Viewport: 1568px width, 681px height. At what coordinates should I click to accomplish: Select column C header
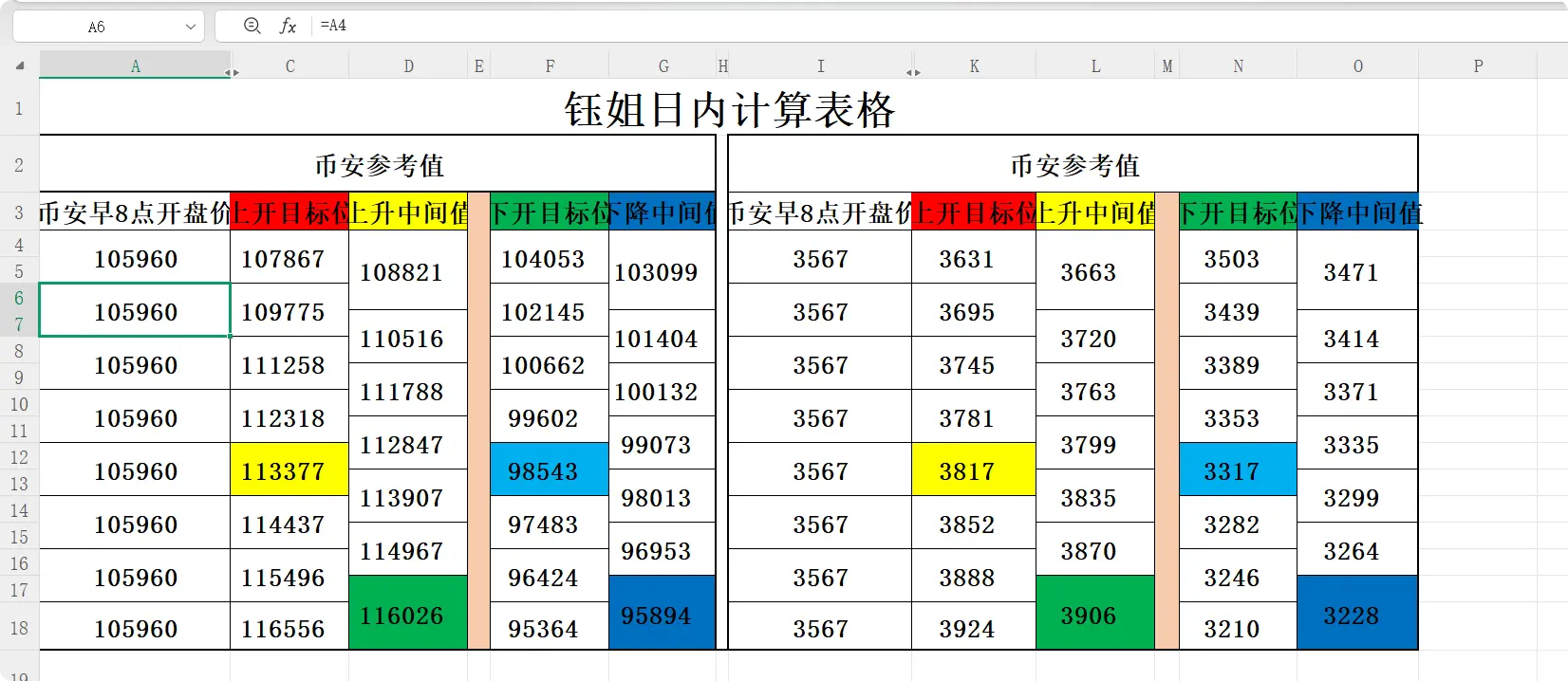[289, 65]
